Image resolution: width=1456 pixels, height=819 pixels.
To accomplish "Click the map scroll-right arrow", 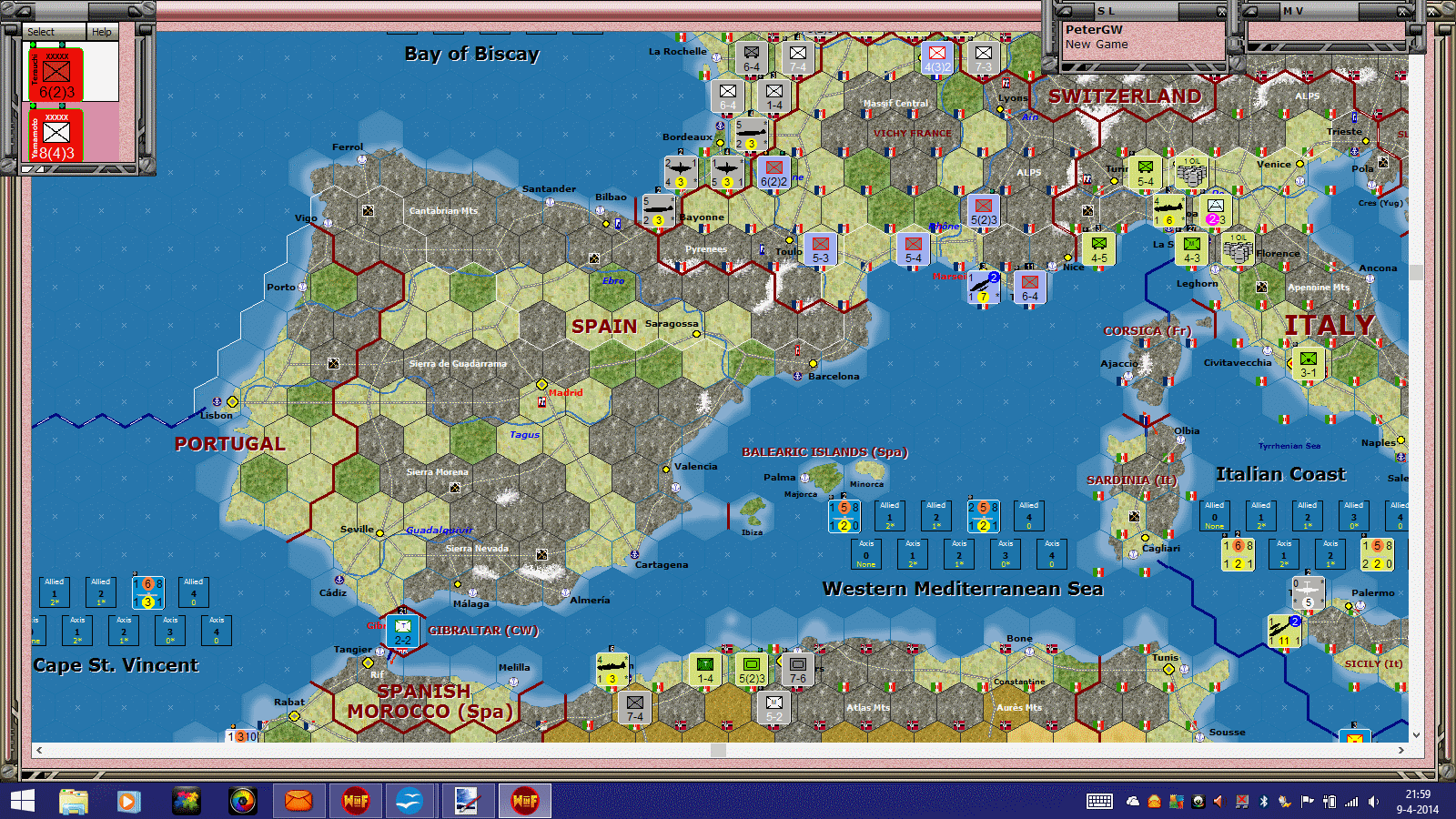I will point(1401,751).
